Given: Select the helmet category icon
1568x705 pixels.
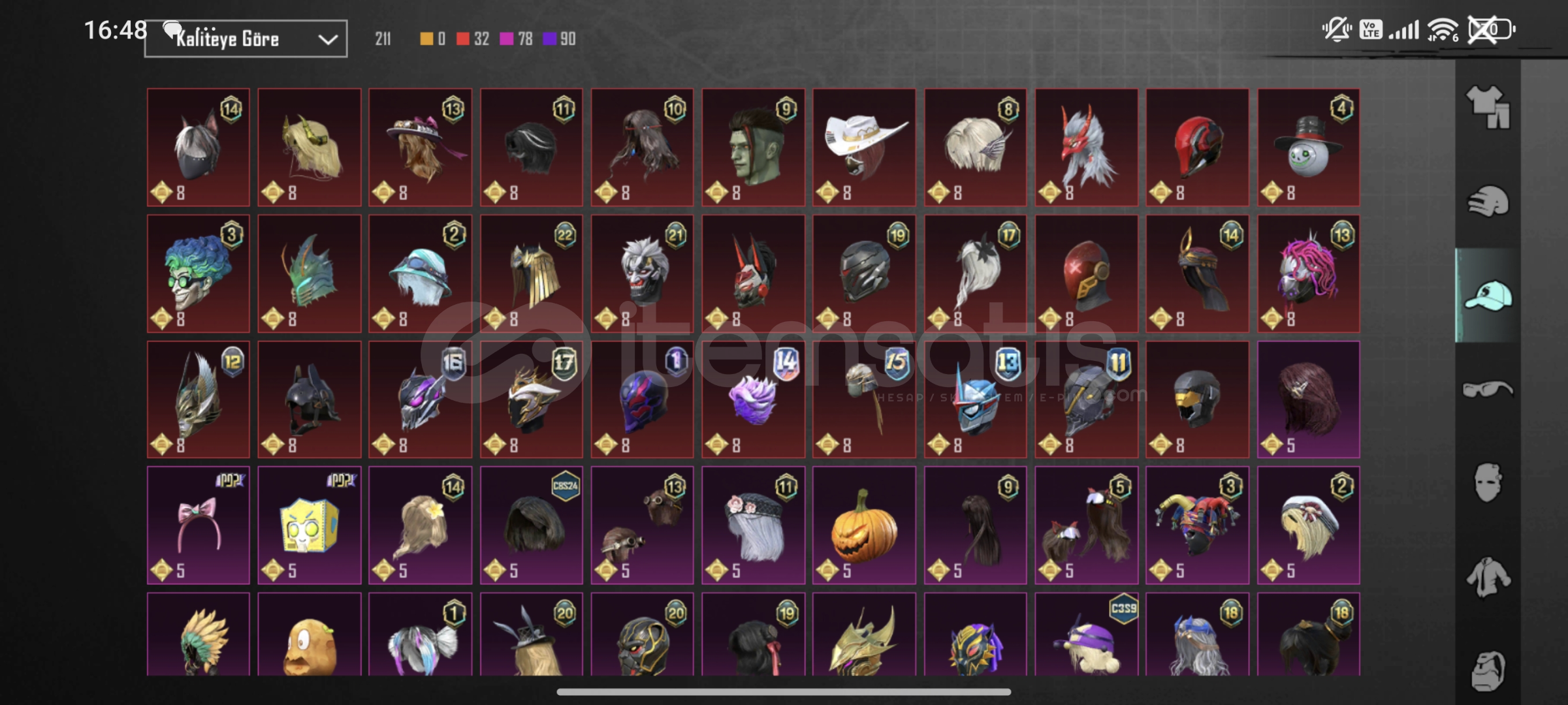Looking at the screenshot, I should [x=1488, y=201].
